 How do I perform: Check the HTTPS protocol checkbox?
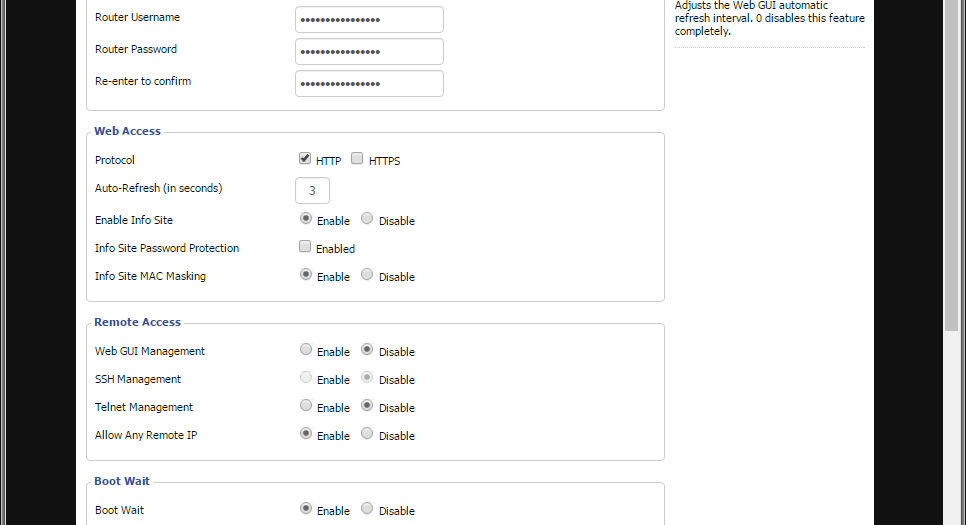[357, 159]
